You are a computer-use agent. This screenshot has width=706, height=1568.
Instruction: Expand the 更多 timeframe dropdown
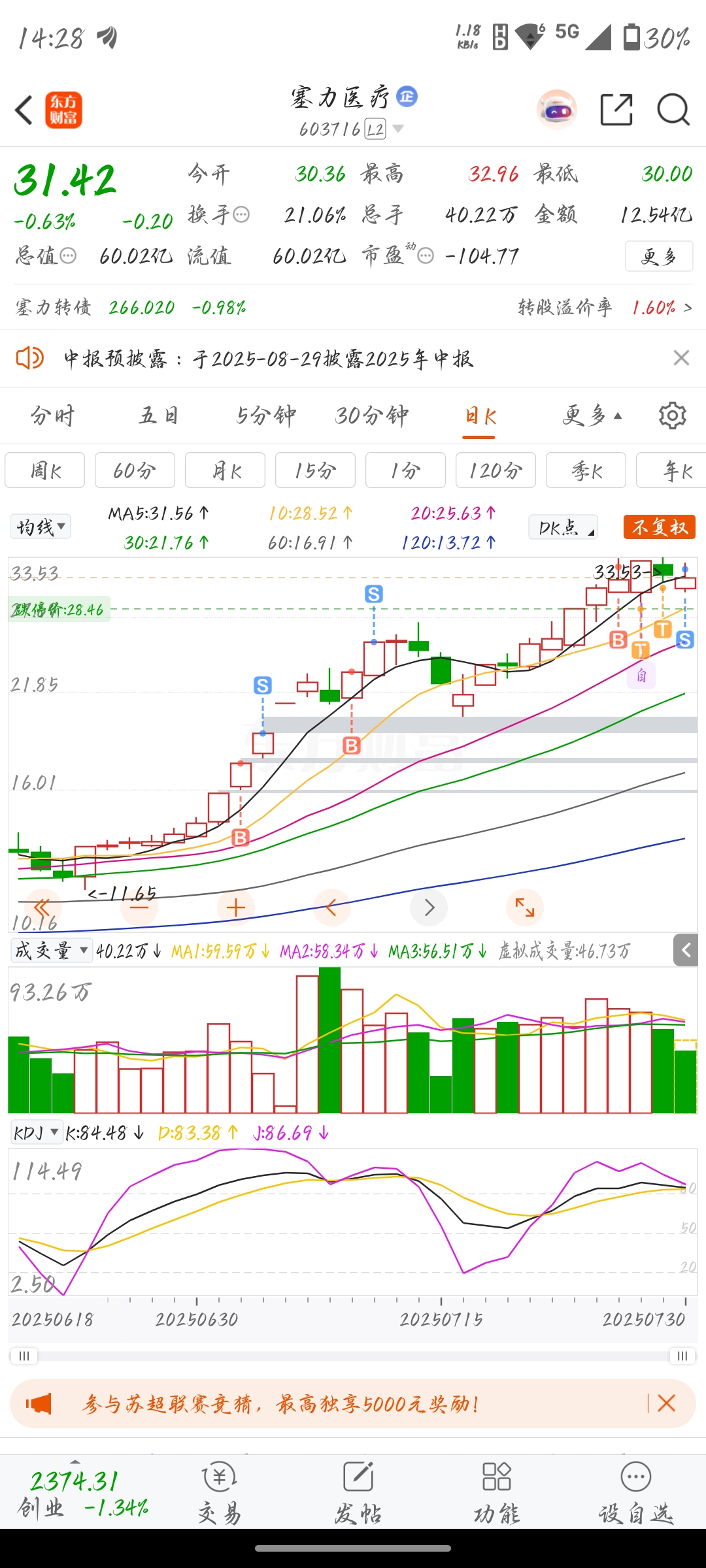[x=592, y=416]
